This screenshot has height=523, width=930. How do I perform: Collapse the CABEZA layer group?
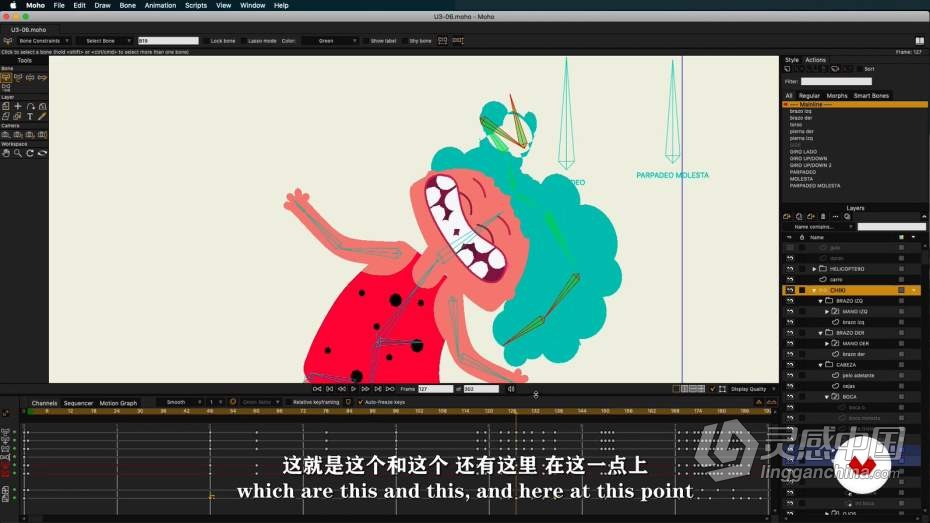[821, 365]
